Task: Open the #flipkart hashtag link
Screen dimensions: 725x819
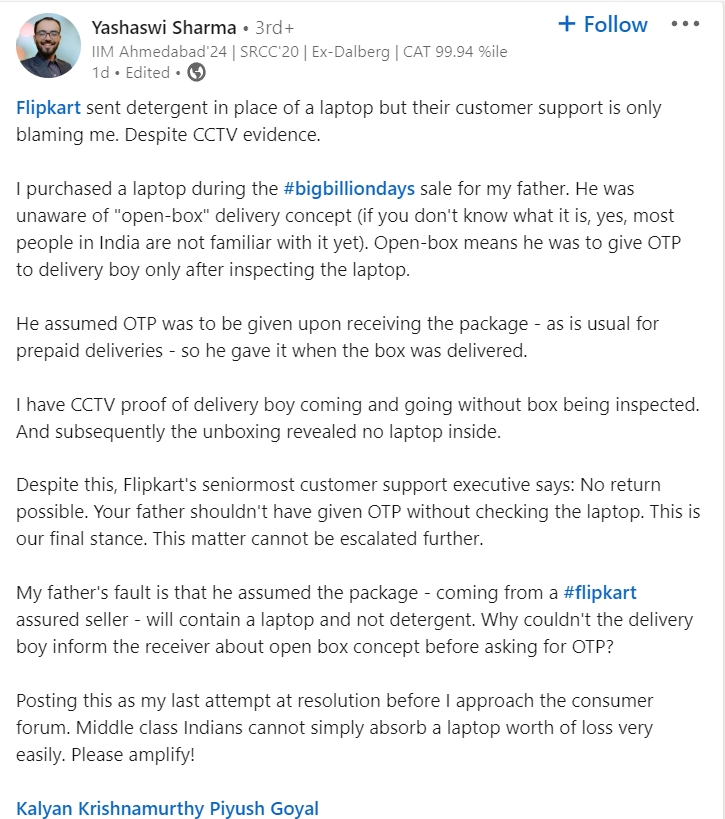Action: pyautogui.click(x=600, y=593)
